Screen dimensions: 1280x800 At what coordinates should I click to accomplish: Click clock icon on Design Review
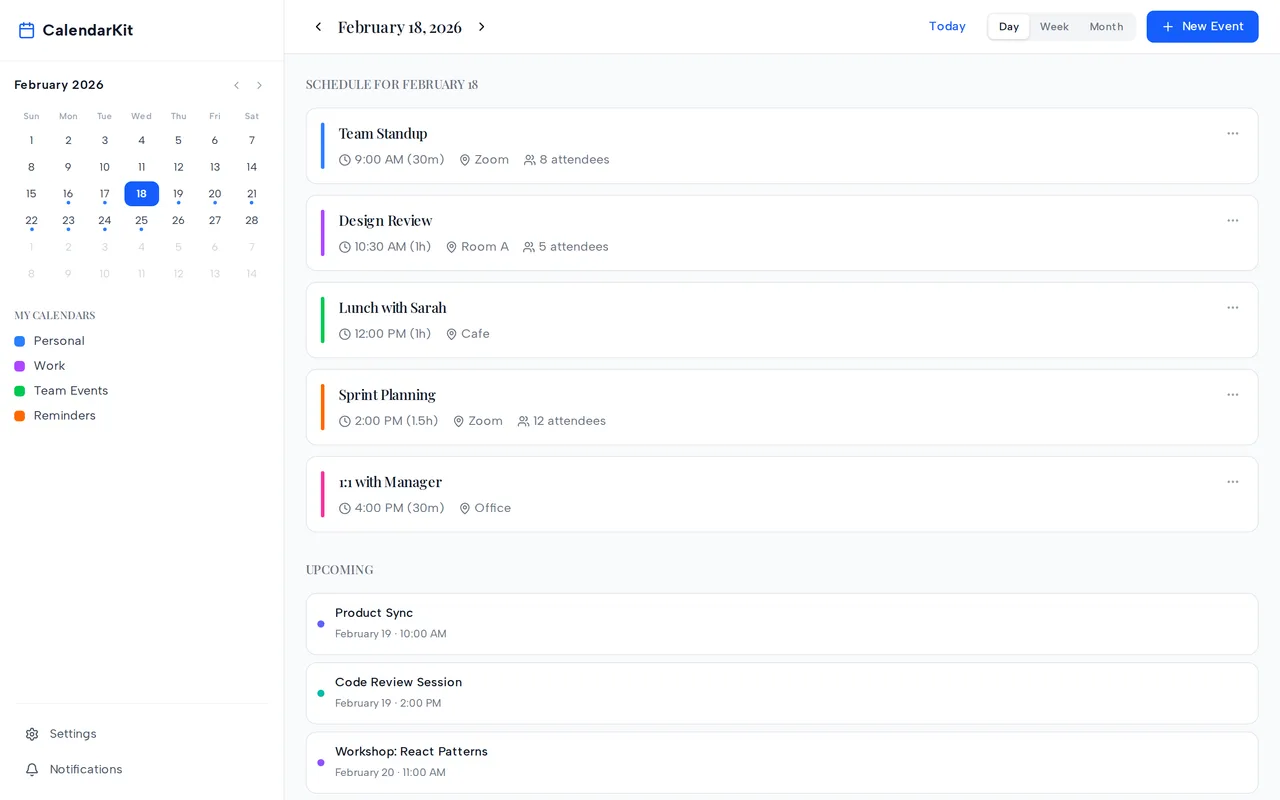coord(345,247)
